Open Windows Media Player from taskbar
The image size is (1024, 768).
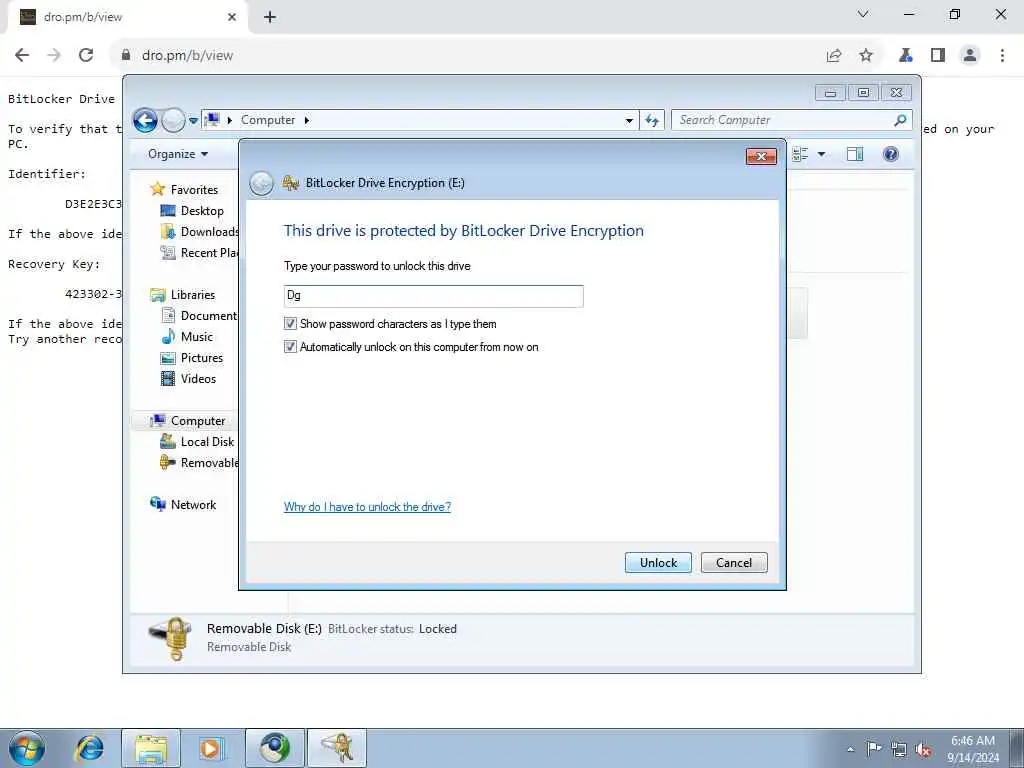tap(212, 748)
